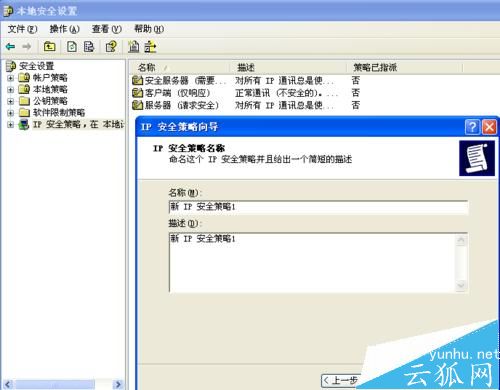Open the 查看(V) menu

(107, 29)
